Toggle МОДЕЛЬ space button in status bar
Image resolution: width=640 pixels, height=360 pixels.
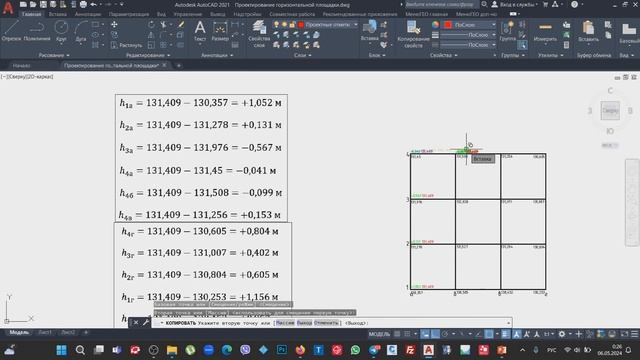[x=379, y=334]
